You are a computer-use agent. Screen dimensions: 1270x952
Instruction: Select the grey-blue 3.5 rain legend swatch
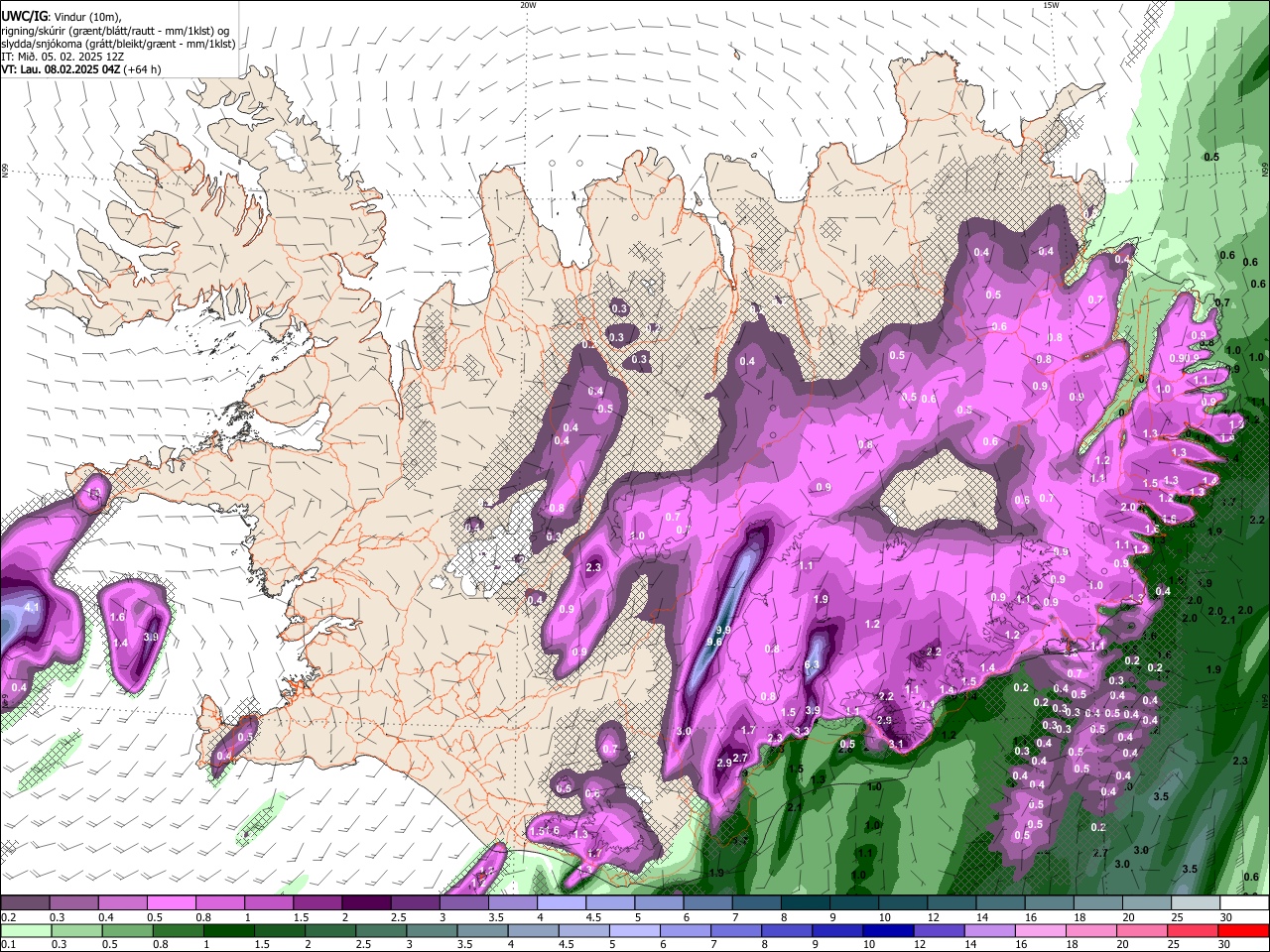pos(483,931)
